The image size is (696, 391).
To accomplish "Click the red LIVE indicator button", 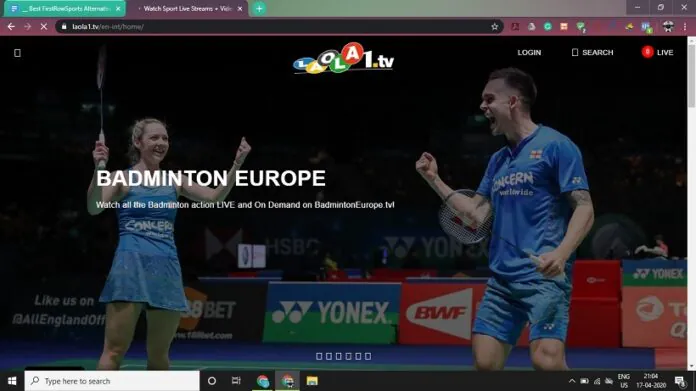I will [x=657, y=52].
